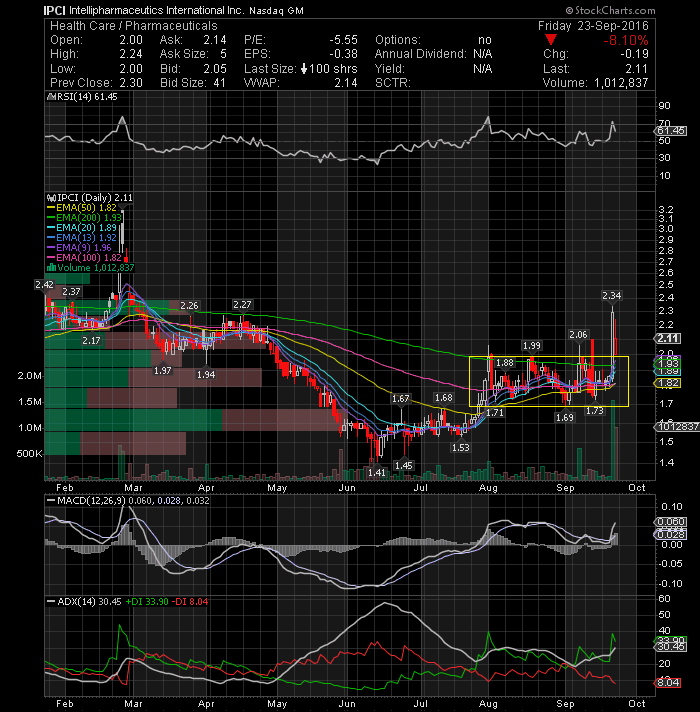This screenshot has height=712, width=700.
Task: Click the 1.71 price callout
Action: pyautogui.click(x=494, y=413)
